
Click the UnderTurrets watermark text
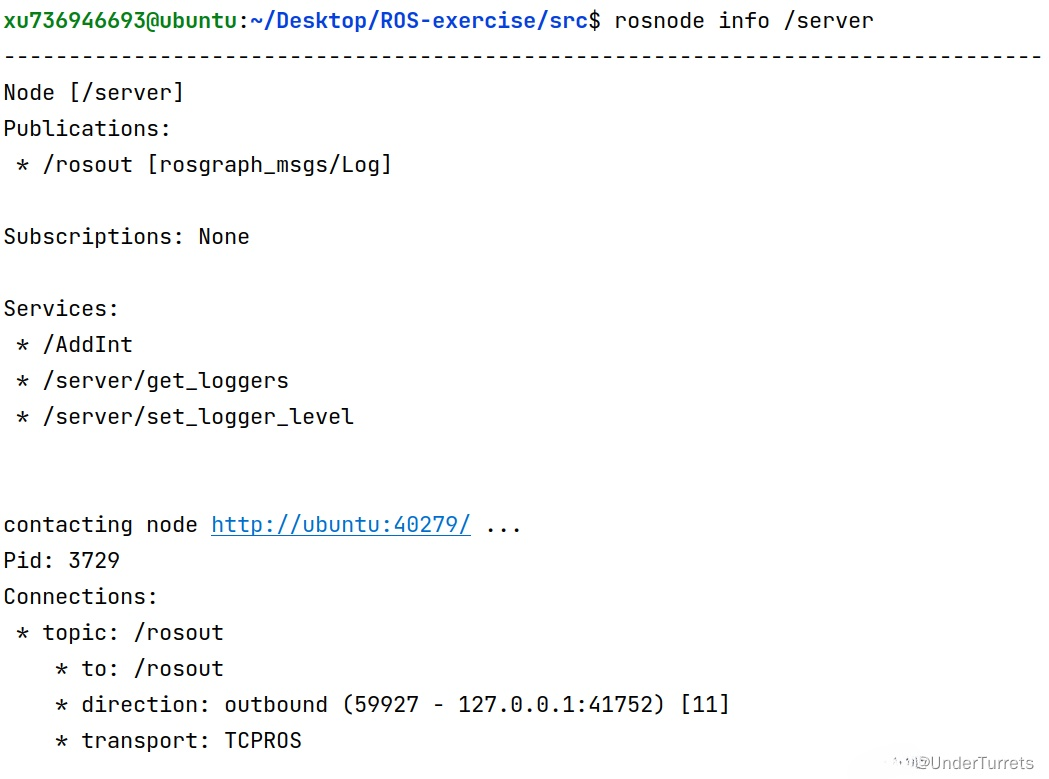(980, 763)
